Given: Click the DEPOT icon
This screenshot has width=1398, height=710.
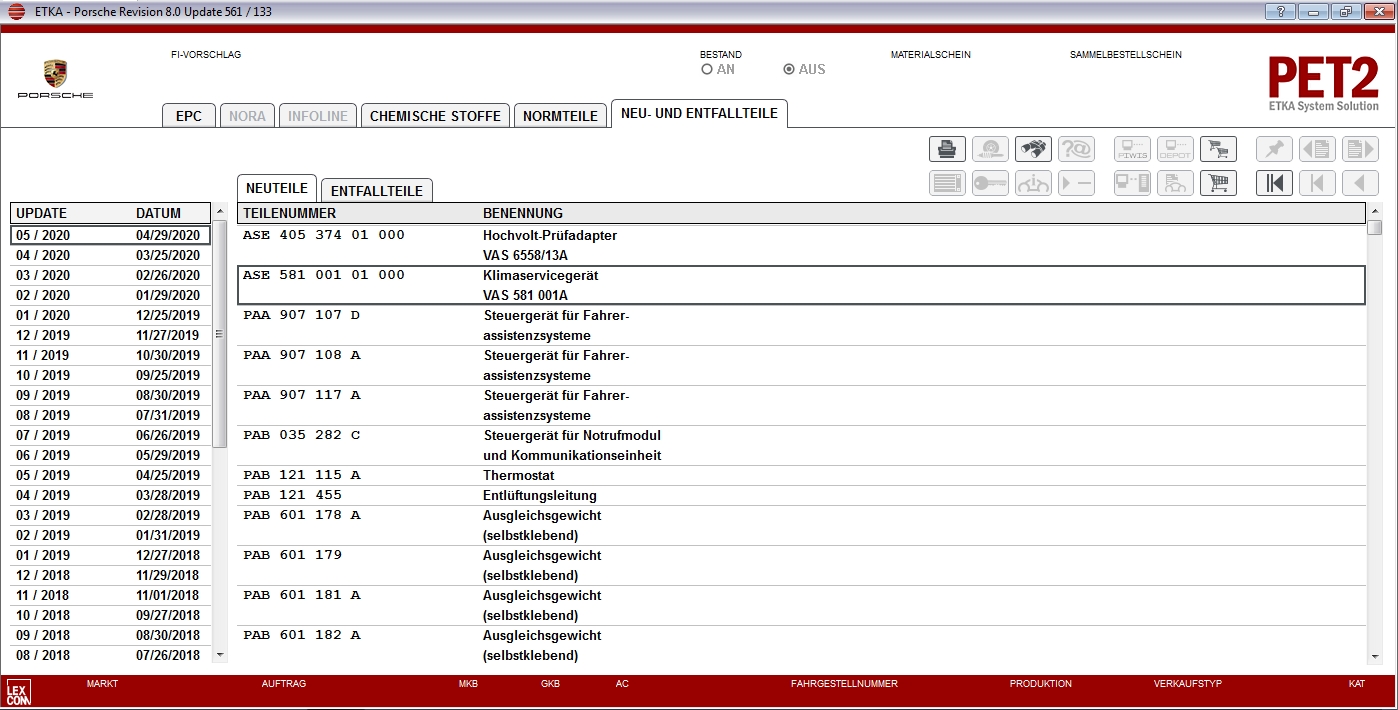Looking at the screenshot, I should pos(1175,149).
